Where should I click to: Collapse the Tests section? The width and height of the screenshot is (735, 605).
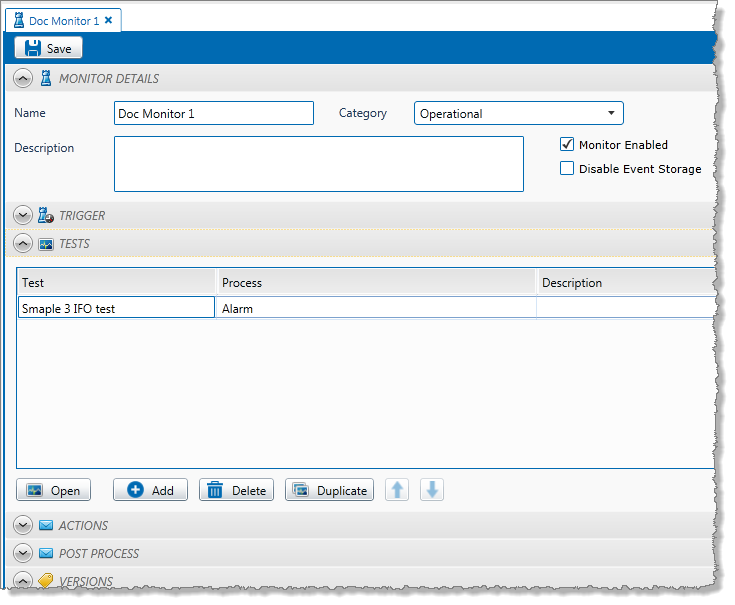click(22, 244)
